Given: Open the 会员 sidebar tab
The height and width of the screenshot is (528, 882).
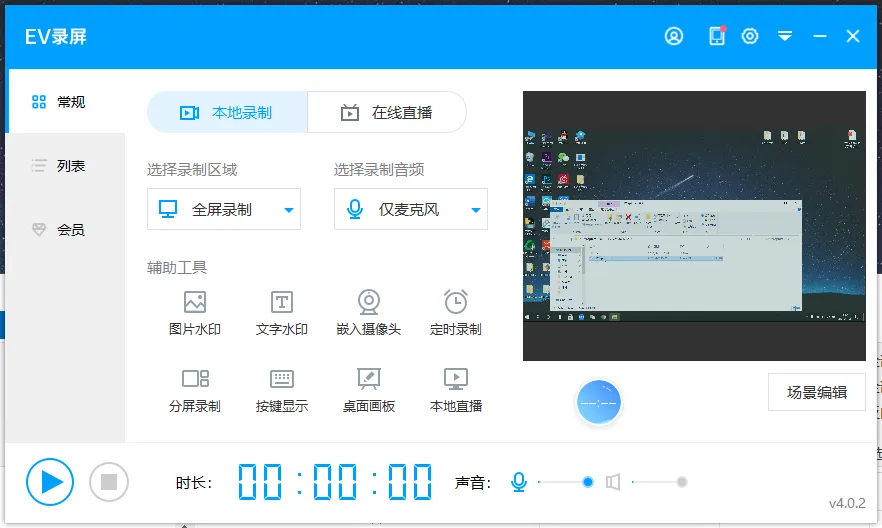Looking at the screenshot, I should tap(65, 229).
